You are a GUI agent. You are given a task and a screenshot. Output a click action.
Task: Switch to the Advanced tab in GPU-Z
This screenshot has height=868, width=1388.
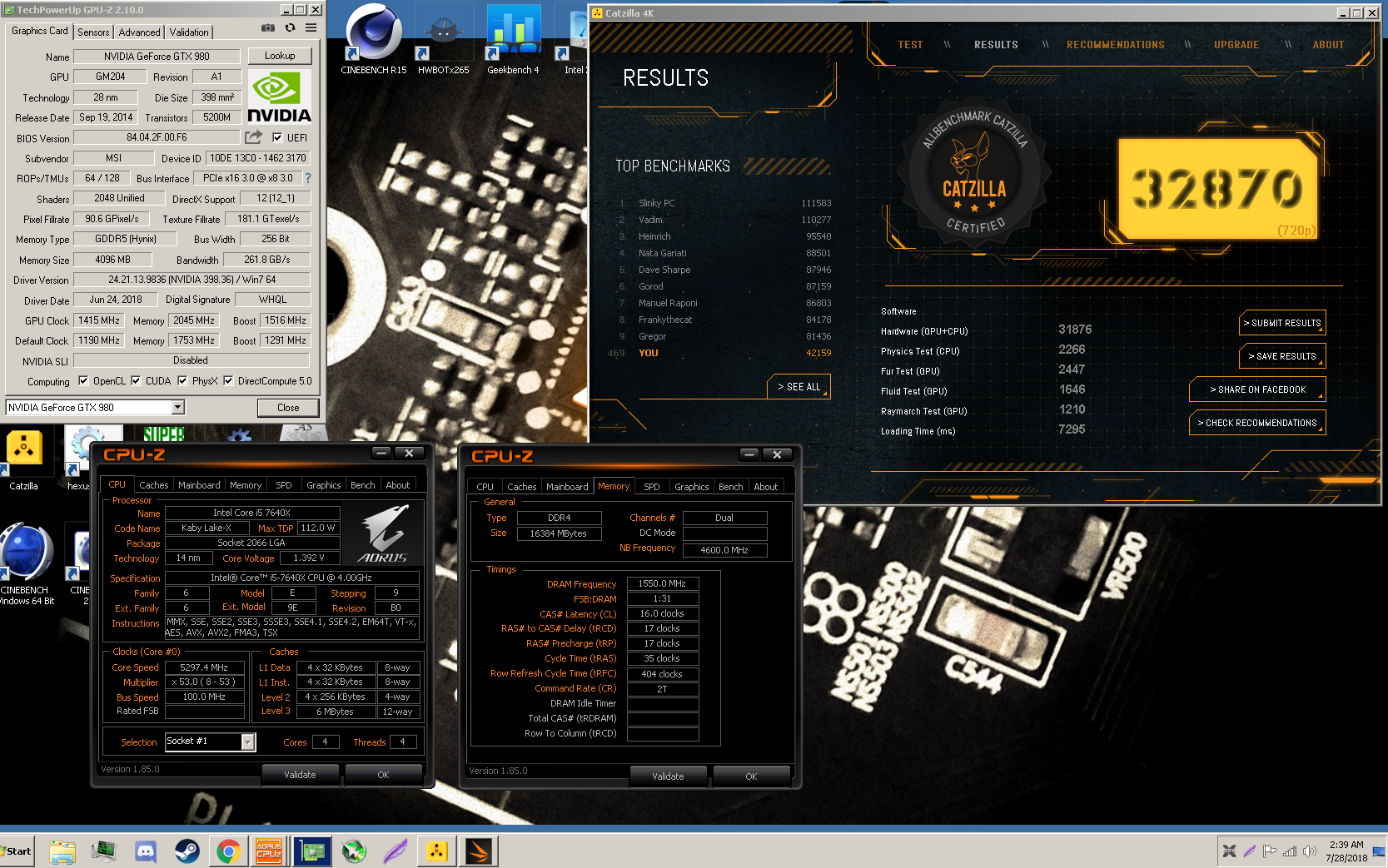[x=139, y=32]
